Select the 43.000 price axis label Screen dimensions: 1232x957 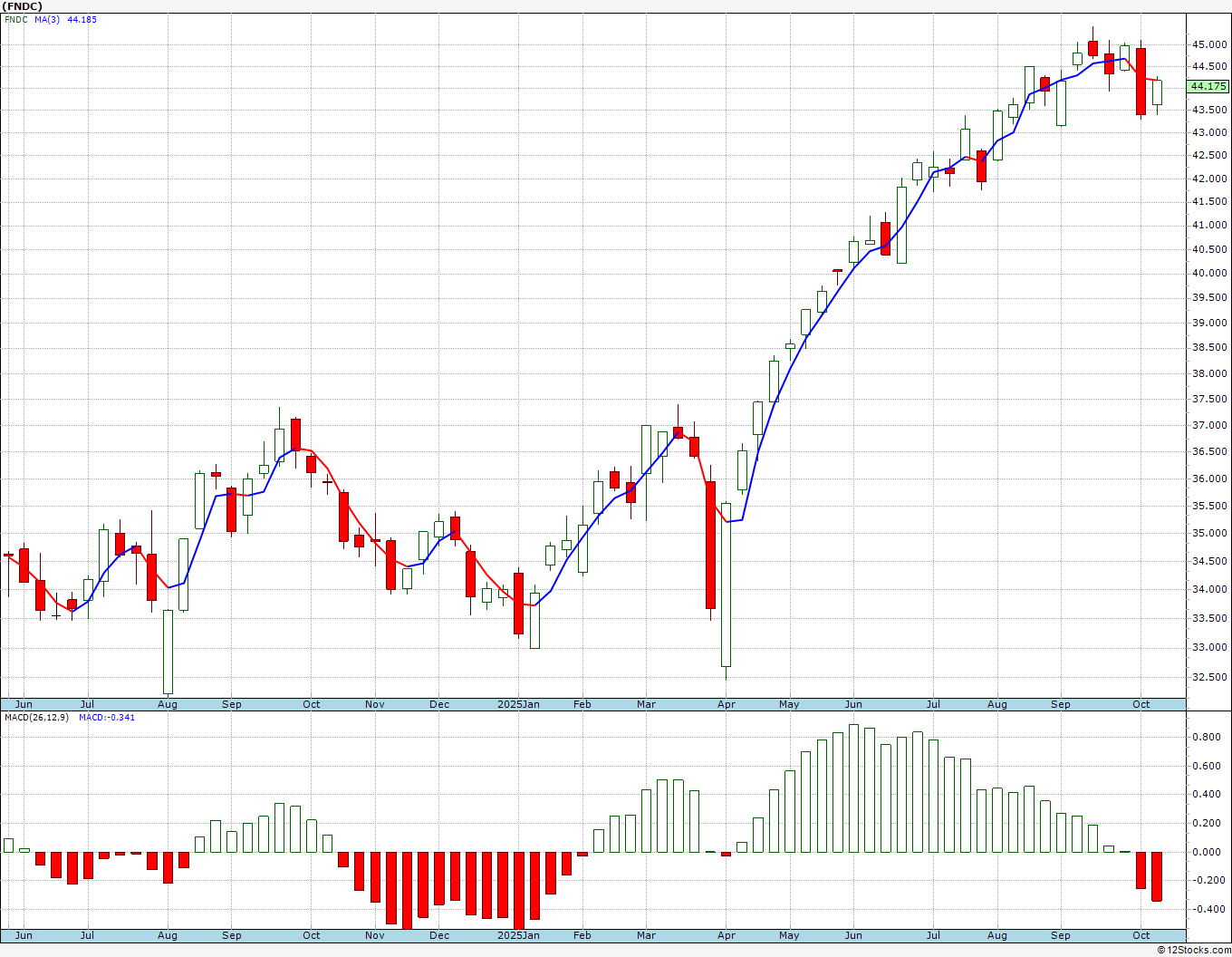1209,132
